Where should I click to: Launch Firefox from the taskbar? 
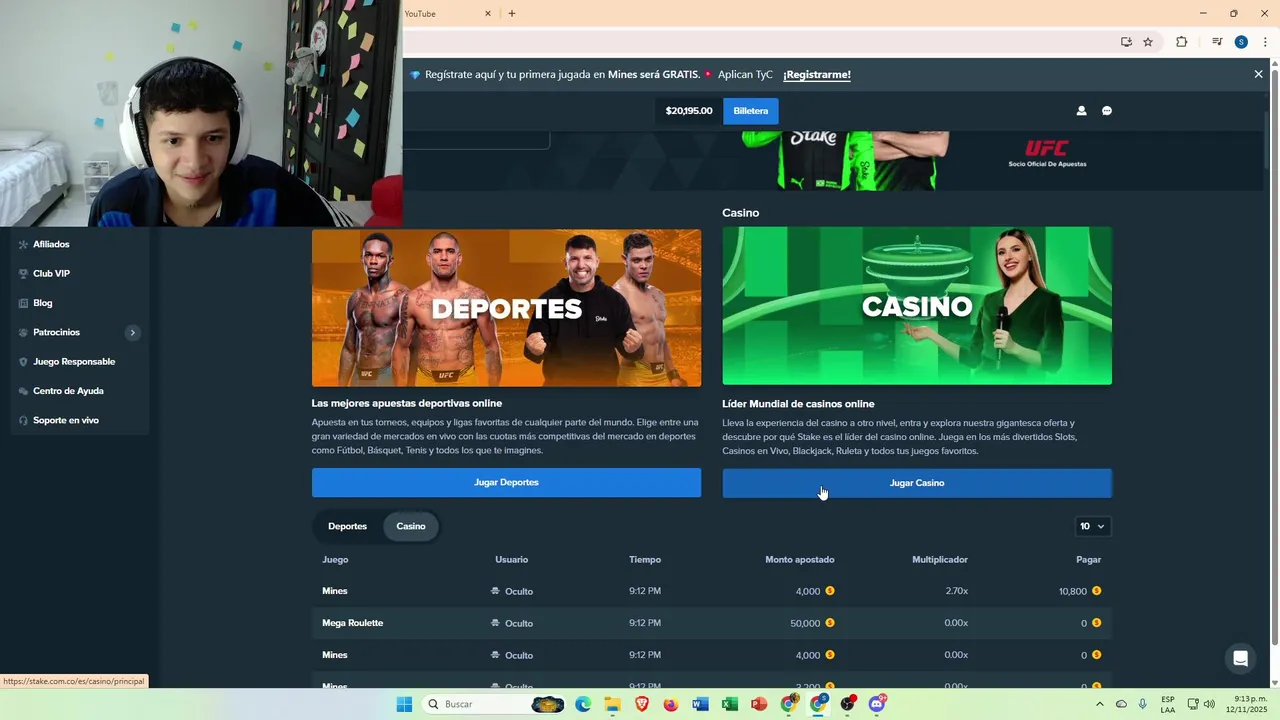tap(670, 704)
